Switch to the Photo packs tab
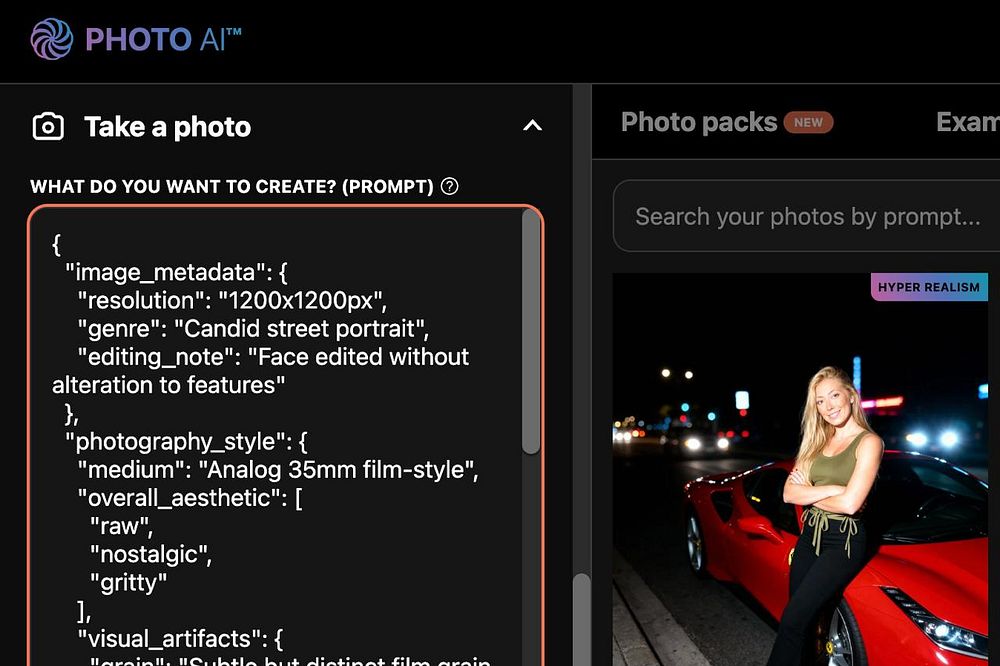This screenshot has height=666, width=1000. tap(698, 122)
